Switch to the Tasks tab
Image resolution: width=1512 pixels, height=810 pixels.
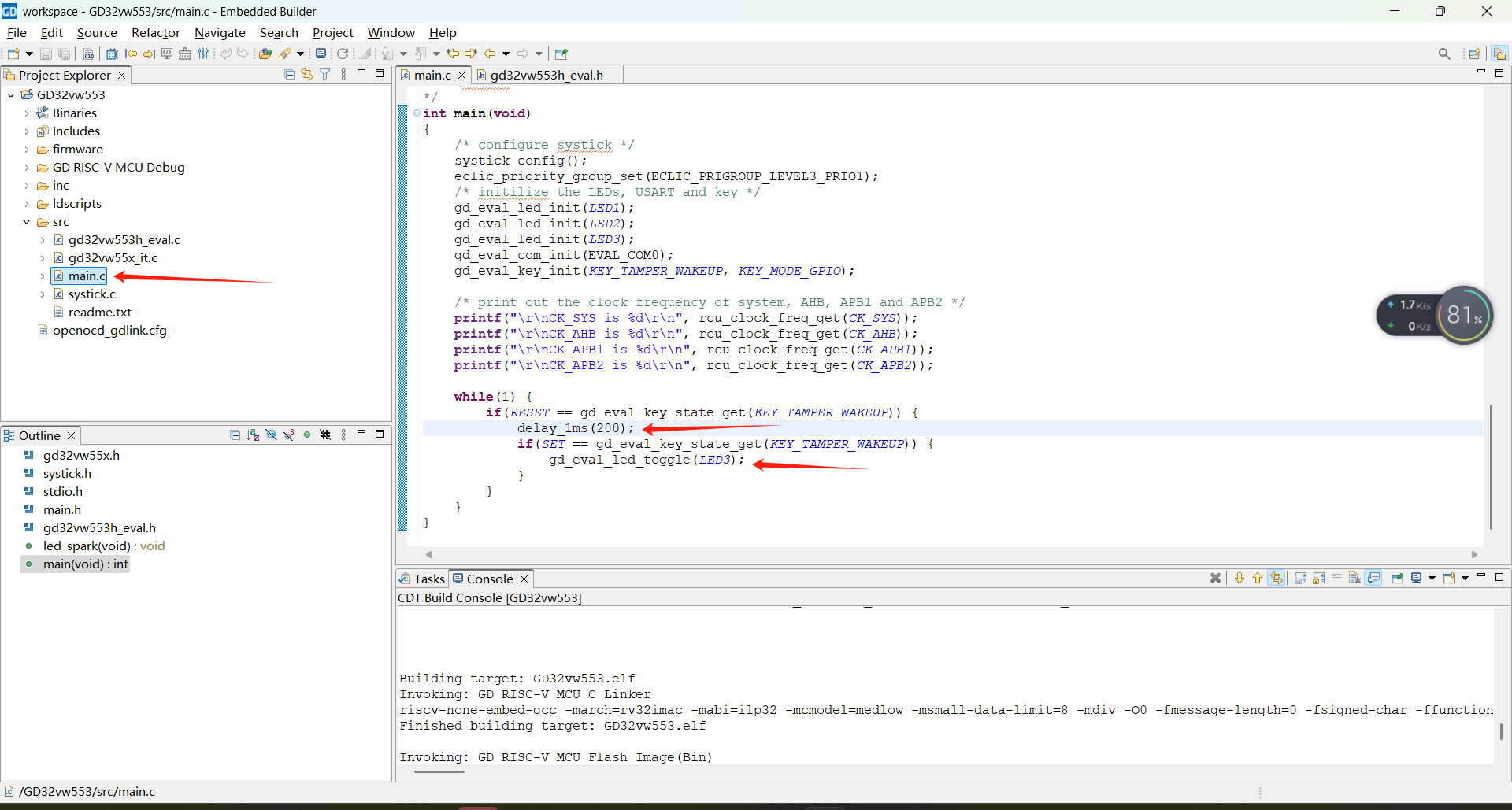pyautogui.click(x=428, y=579)
